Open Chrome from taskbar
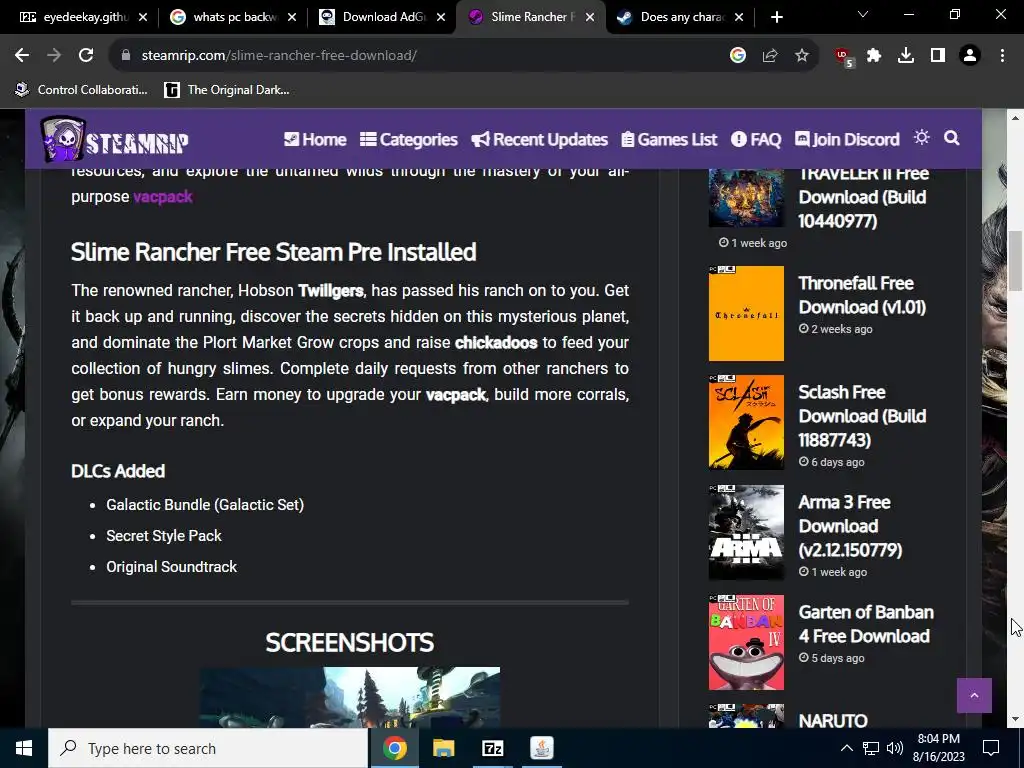Screen dimensions: 1024x768 (394, 748)
